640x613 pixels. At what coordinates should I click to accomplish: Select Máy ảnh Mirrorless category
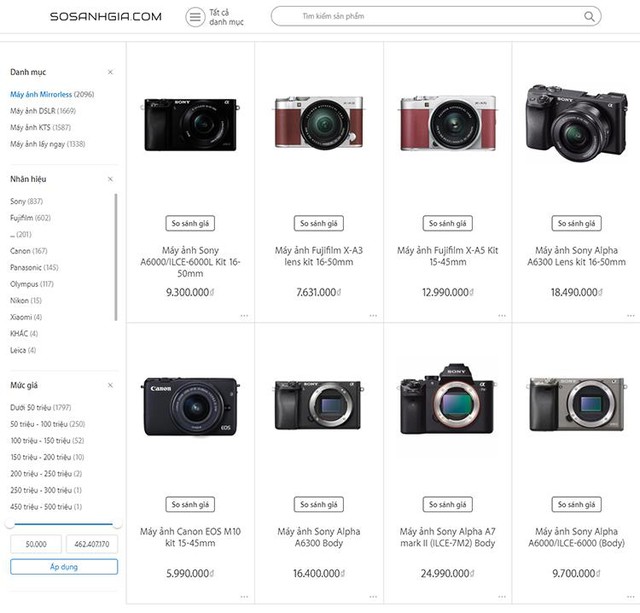tap(52, 94)
